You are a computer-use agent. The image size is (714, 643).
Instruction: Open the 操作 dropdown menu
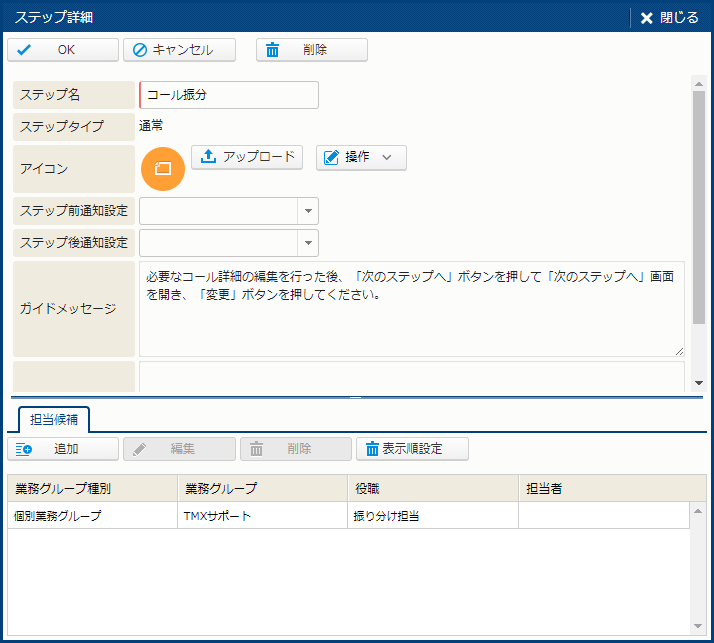(361, 158)
